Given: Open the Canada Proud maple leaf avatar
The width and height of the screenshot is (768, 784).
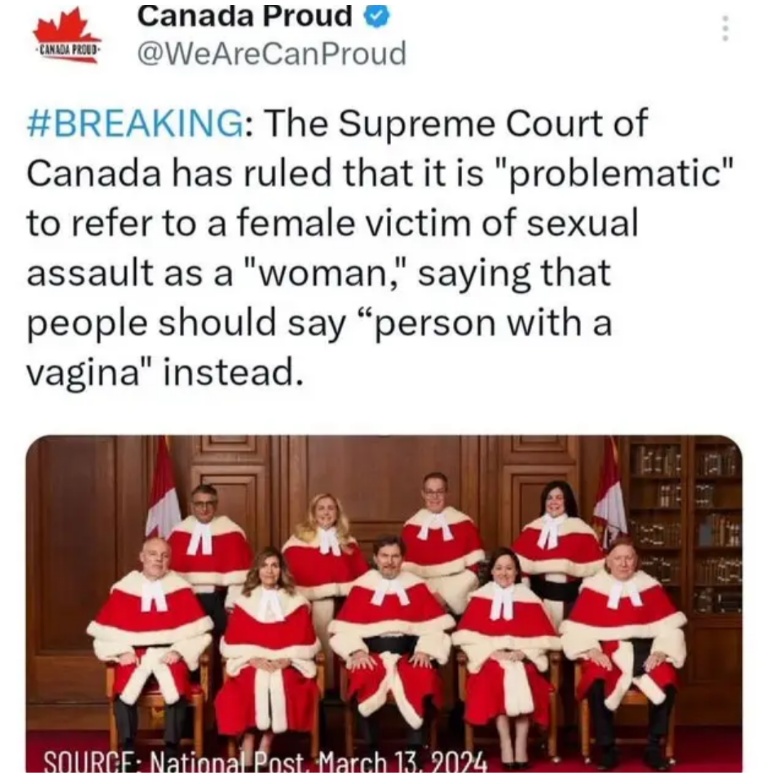Looking at the screenshot, I should pyautogui.click(x=68, y=35).
